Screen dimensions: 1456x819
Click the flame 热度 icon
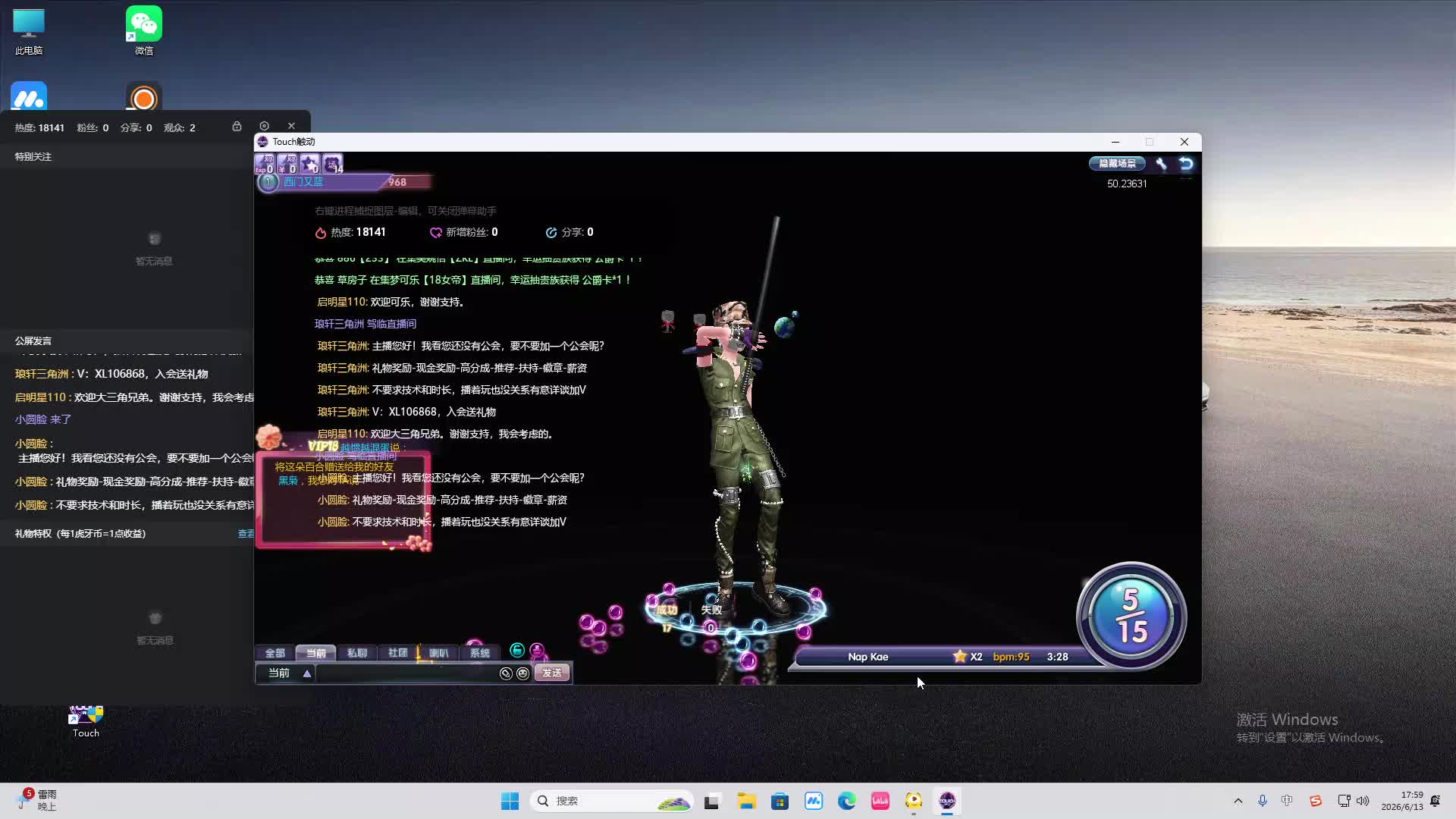pos(321,233)
